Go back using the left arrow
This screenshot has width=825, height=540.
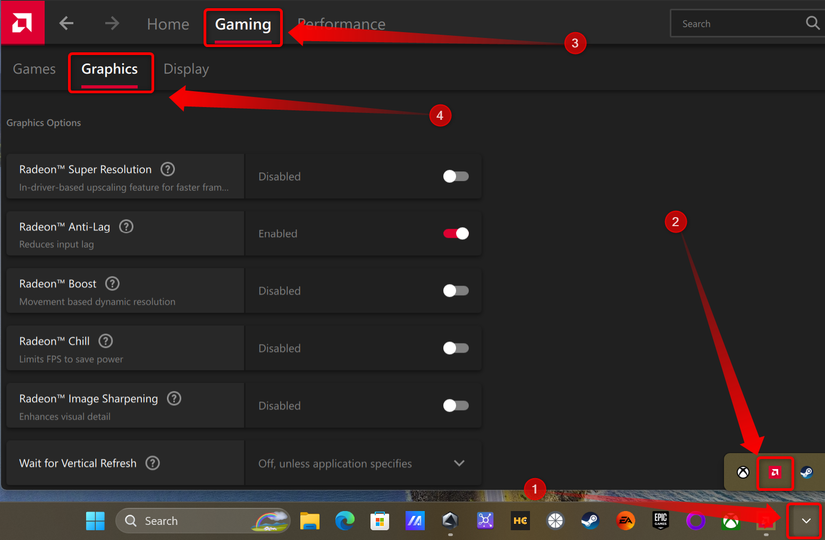pyautogui.click(x=66, y=24)
